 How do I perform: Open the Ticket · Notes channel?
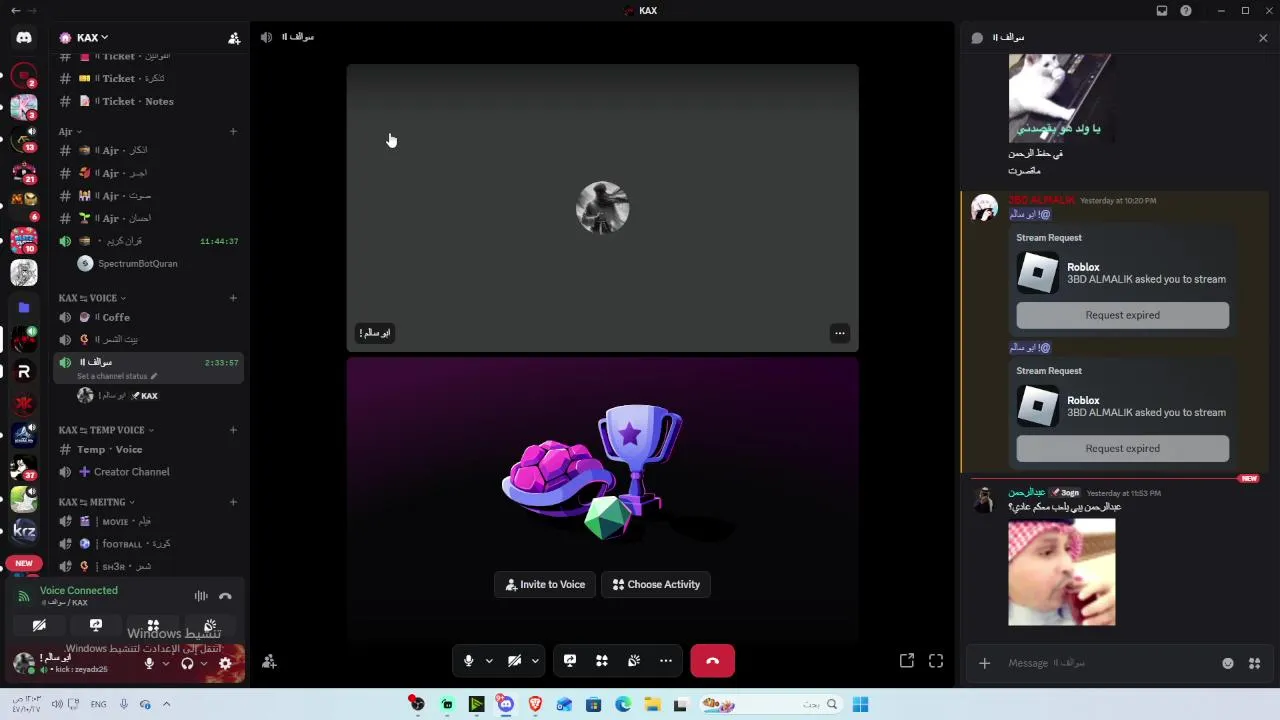tap(149, 101)
